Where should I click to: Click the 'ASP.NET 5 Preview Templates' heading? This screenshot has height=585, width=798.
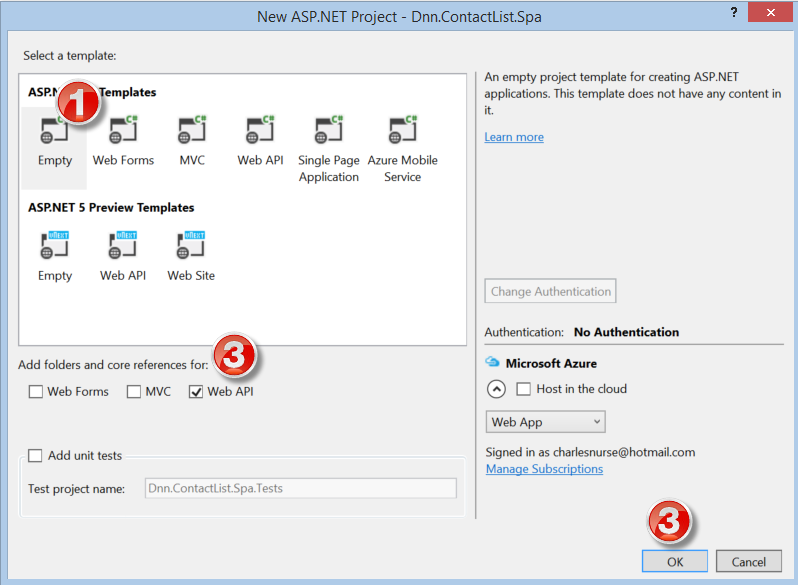[111, 208]
